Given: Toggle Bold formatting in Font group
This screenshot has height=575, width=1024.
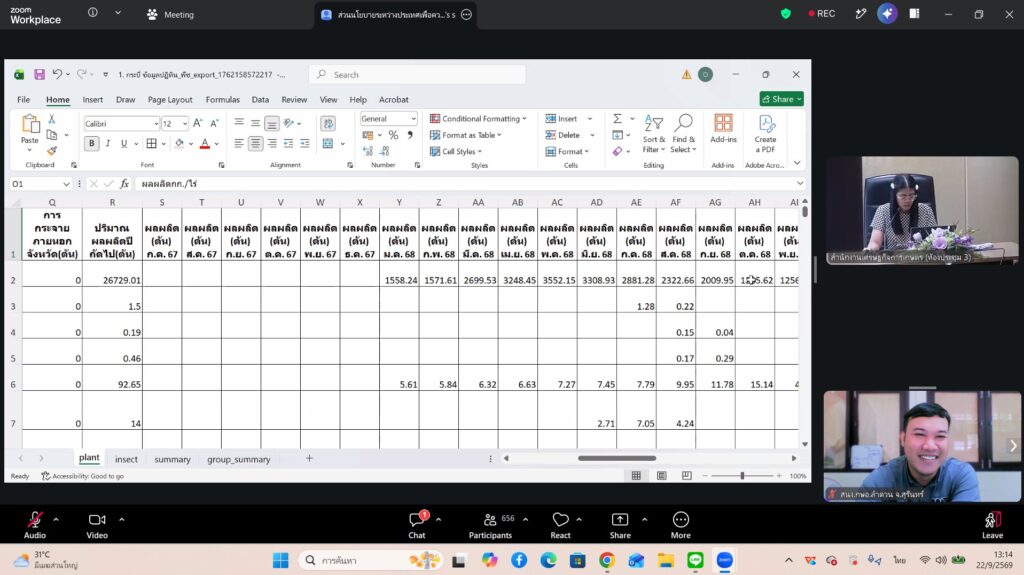Looking at the screenshot, I should 91,143.
